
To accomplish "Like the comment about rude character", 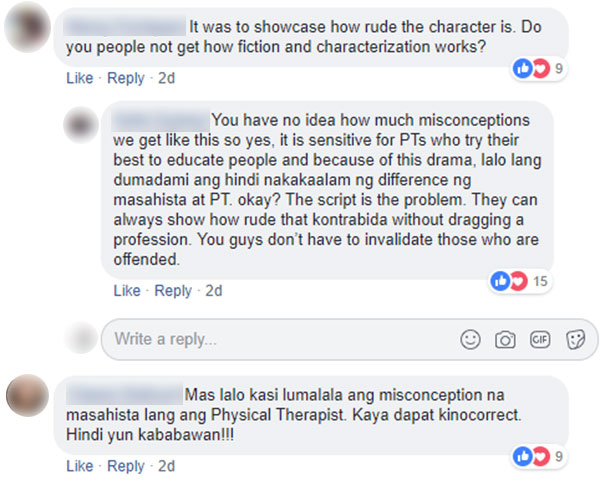I will (x=80, y=78).
